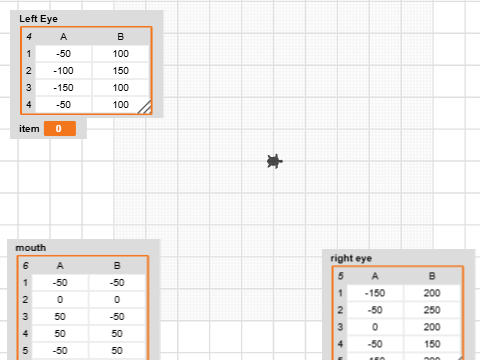Select row number 2 in right eye table
480x360 pixels.
pyautogui.click(x=340, y=310)
